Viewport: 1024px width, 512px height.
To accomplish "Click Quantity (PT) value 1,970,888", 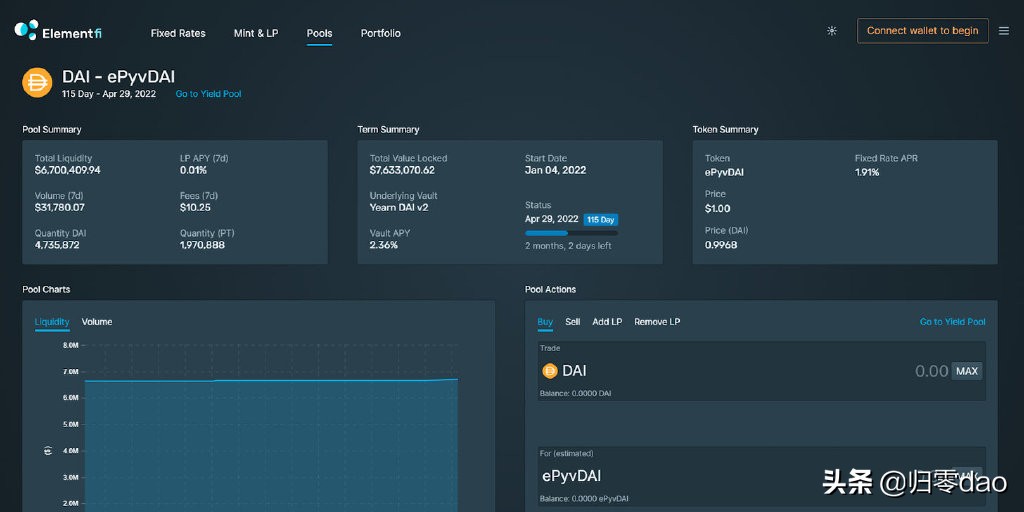I will point(202,246).
